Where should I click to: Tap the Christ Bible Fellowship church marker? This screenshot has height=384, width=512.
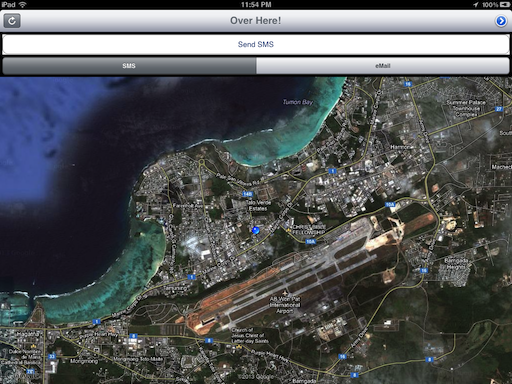(288, 229)
